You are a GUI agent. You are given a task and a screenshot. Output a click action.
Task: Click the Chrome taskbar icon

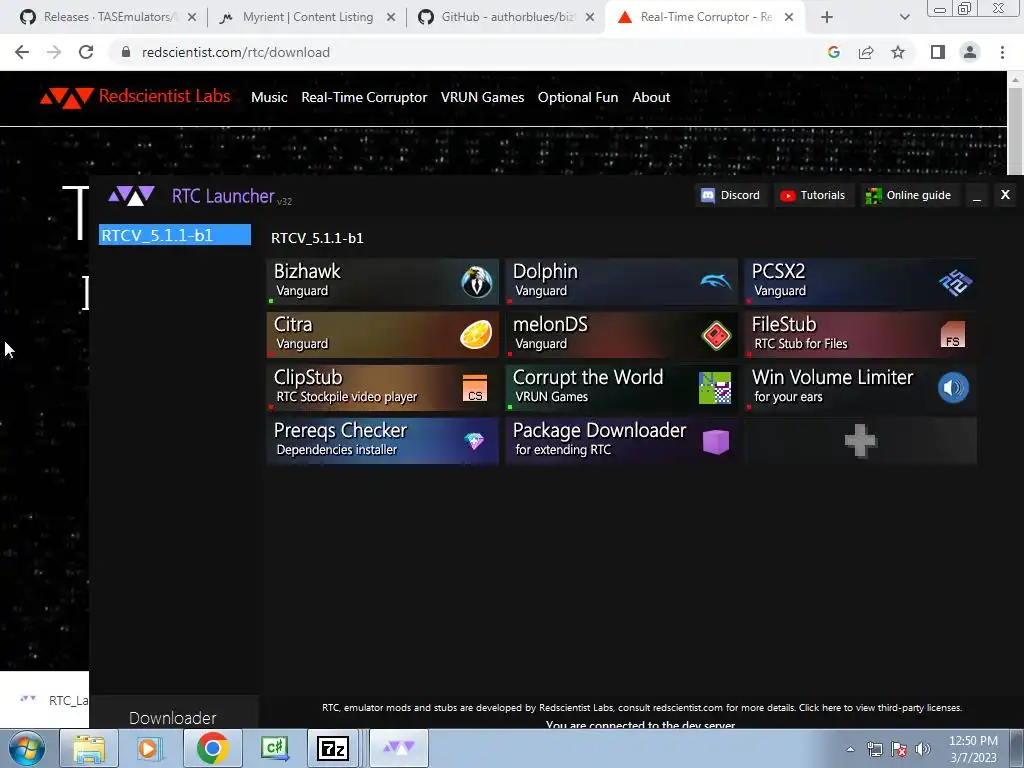tap(212, 748)
